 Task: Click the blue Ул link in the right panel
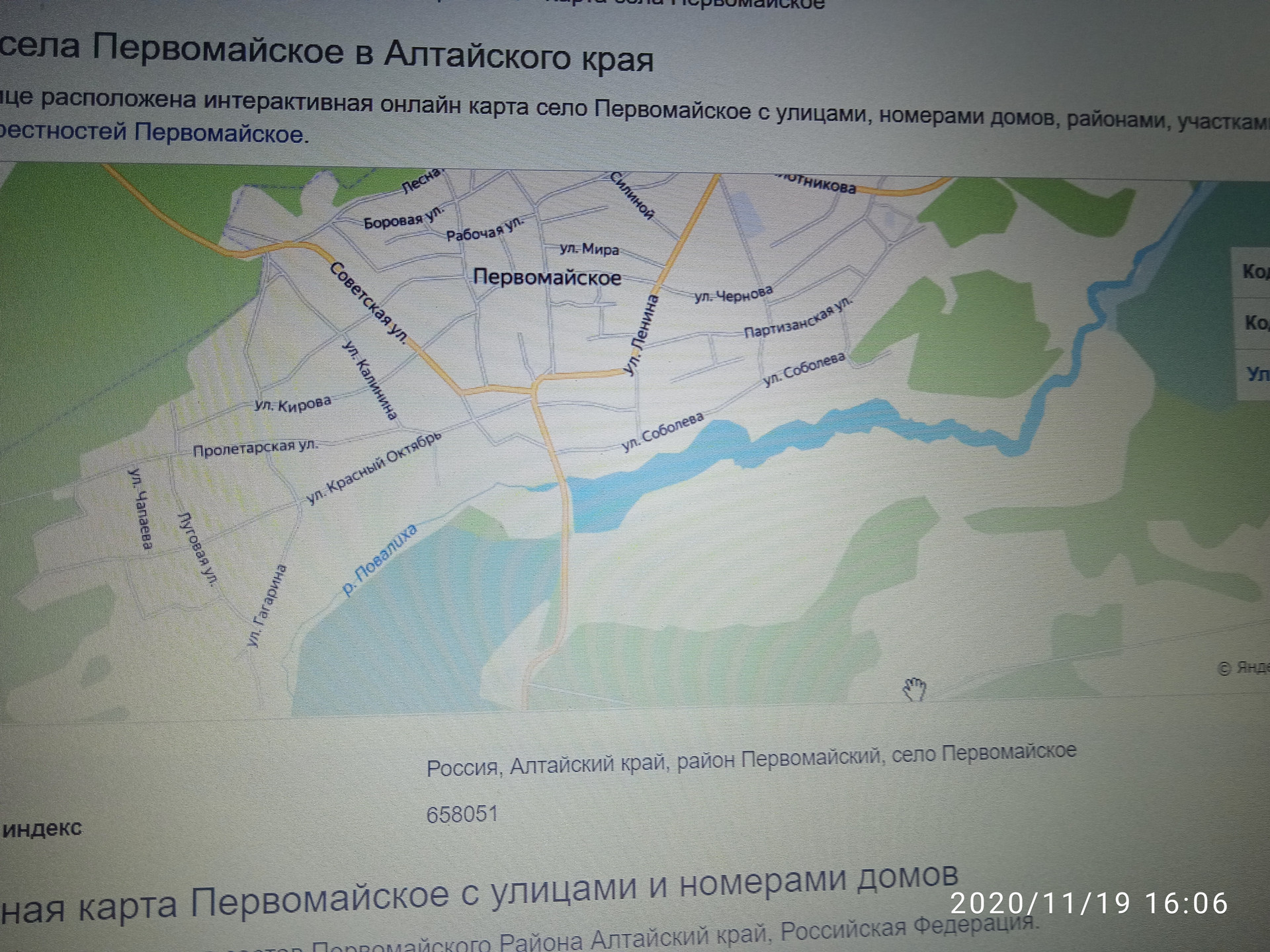tap(1257, 375)
